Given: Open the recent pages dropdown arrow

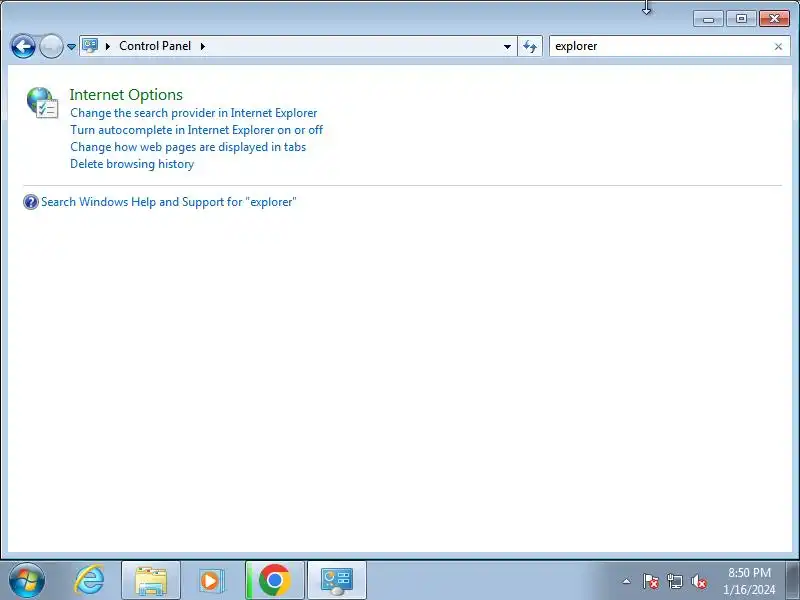Looking at the screenshot, I should pyautogui.click(x=71, y=47).
